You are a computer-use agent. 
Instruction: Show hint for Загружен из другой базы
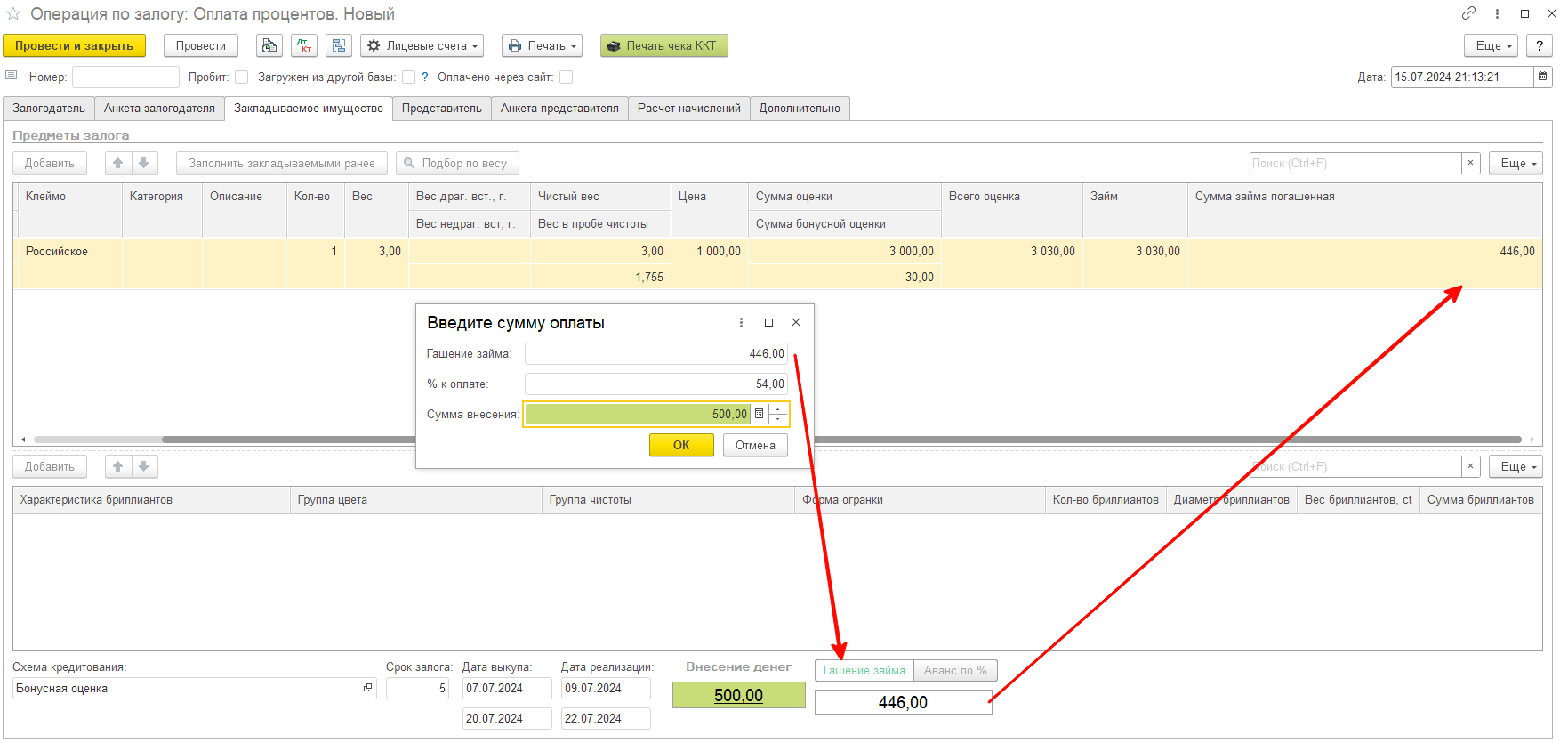click(x=425, y=77)
